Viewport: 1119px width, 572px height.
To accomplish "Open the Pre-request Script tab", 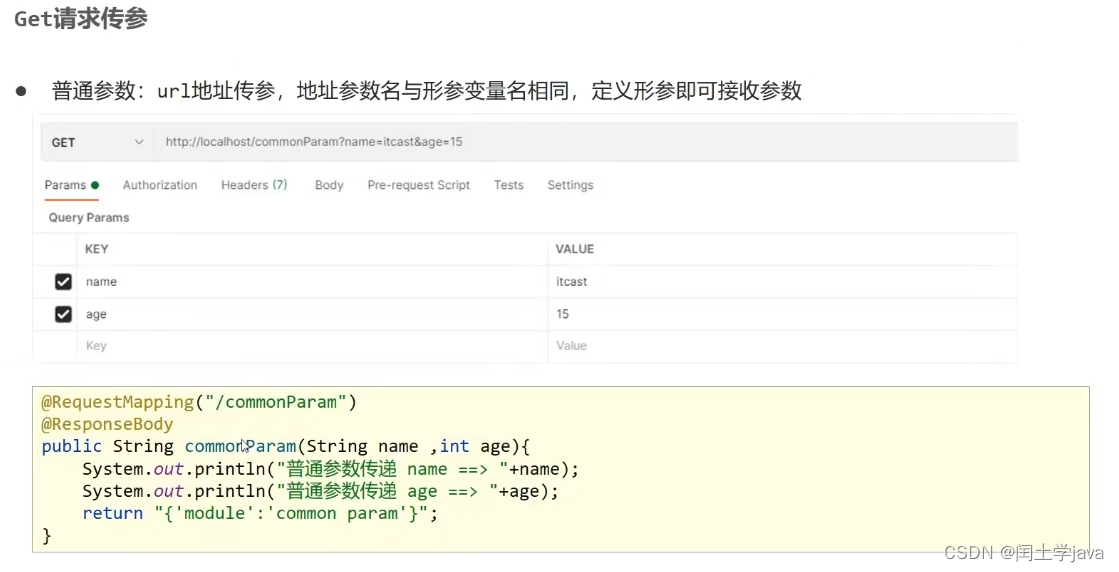I will (x=419, y=185).
